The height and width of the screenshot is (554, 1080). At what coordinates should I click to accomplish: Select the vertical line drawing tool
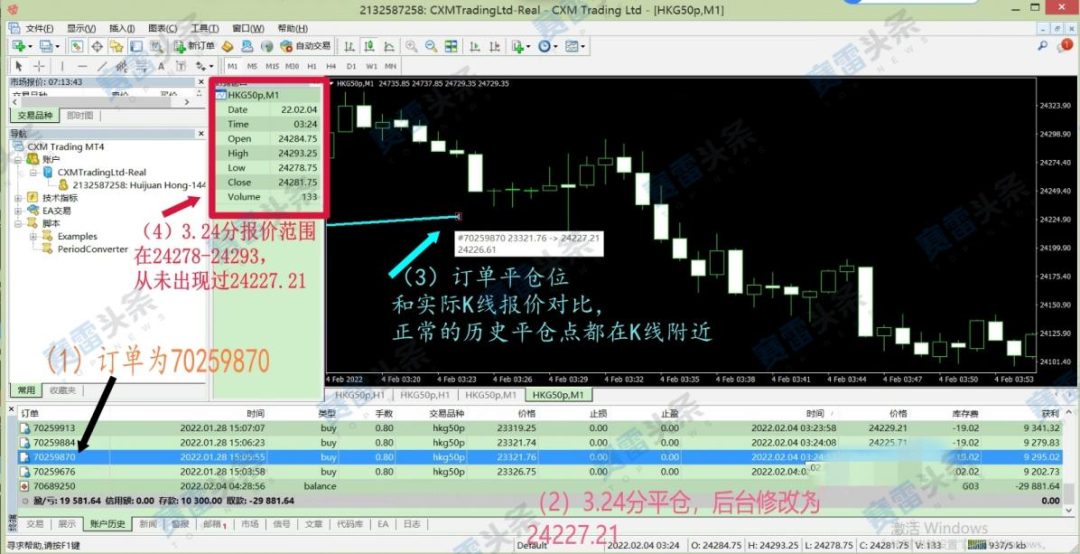(62, 66)
